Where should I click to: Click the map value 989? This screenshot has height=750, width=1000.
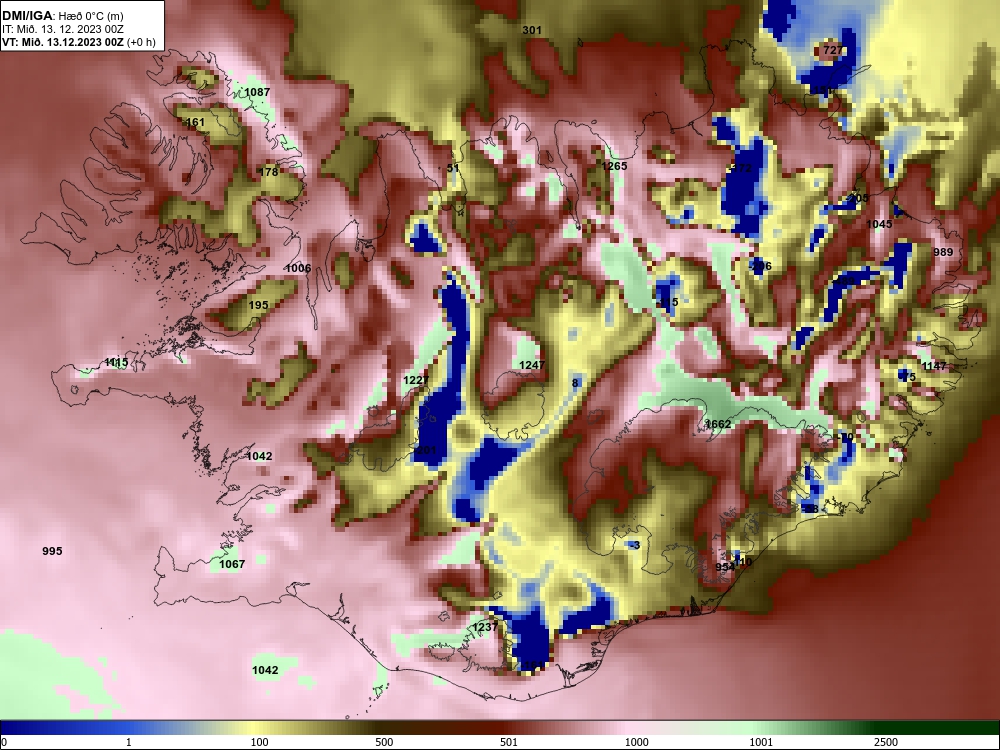pos(943,252)
